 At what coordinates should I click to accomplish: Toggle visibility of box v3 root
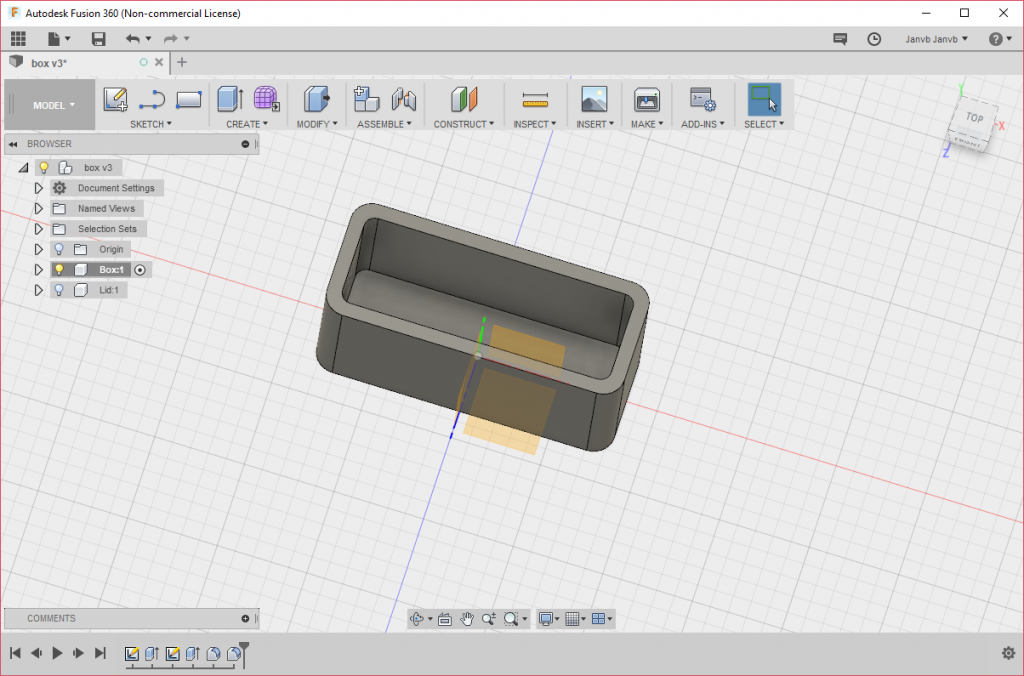[x=44, y=167]
